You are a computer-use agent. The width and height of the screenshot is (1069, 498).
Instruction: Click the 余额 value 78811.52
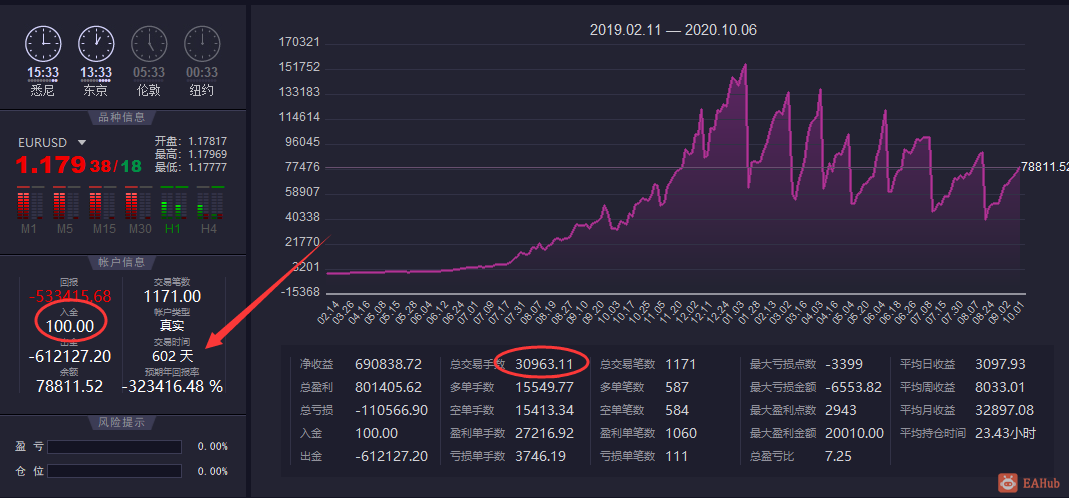tap(70, 386)
